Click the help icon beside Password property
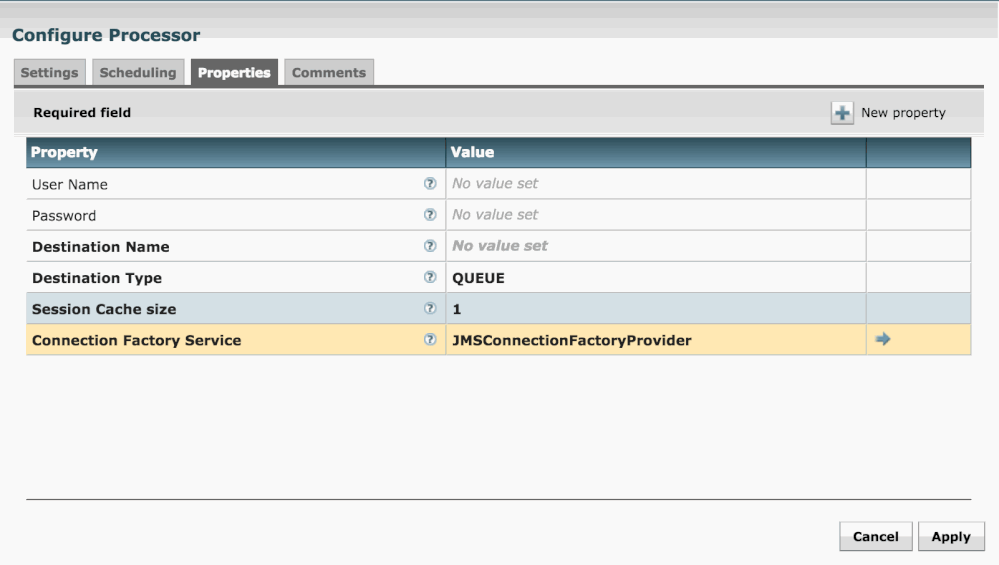999x565 pixels. point(430,215)
